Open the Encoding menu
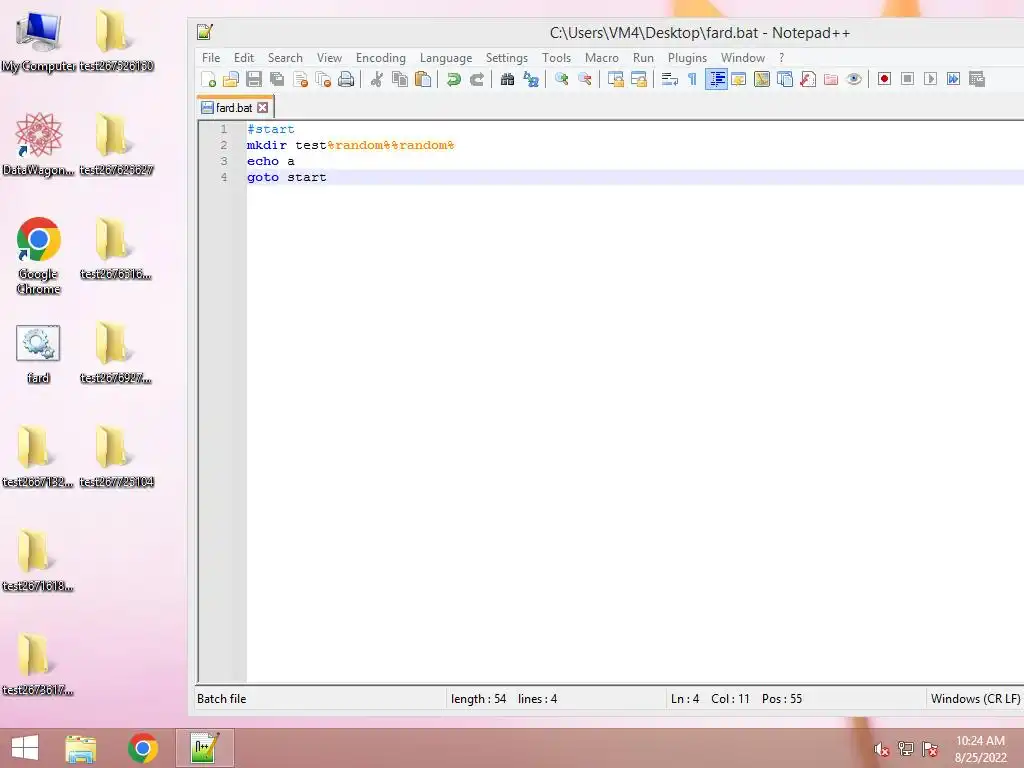 coord(381,58)
